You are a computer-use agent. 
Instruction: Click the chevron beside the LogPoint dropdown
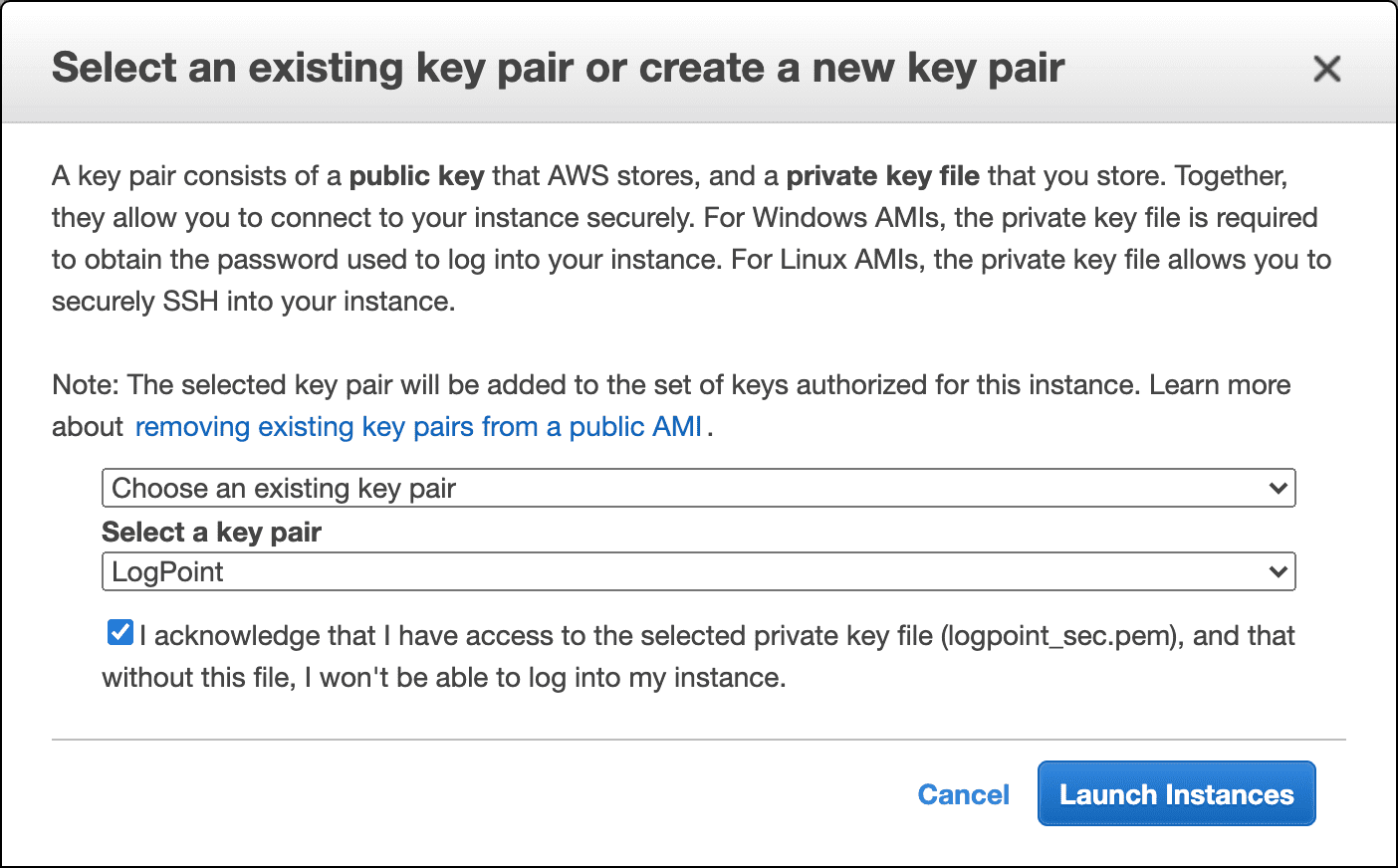click(x=1278, y=571)
